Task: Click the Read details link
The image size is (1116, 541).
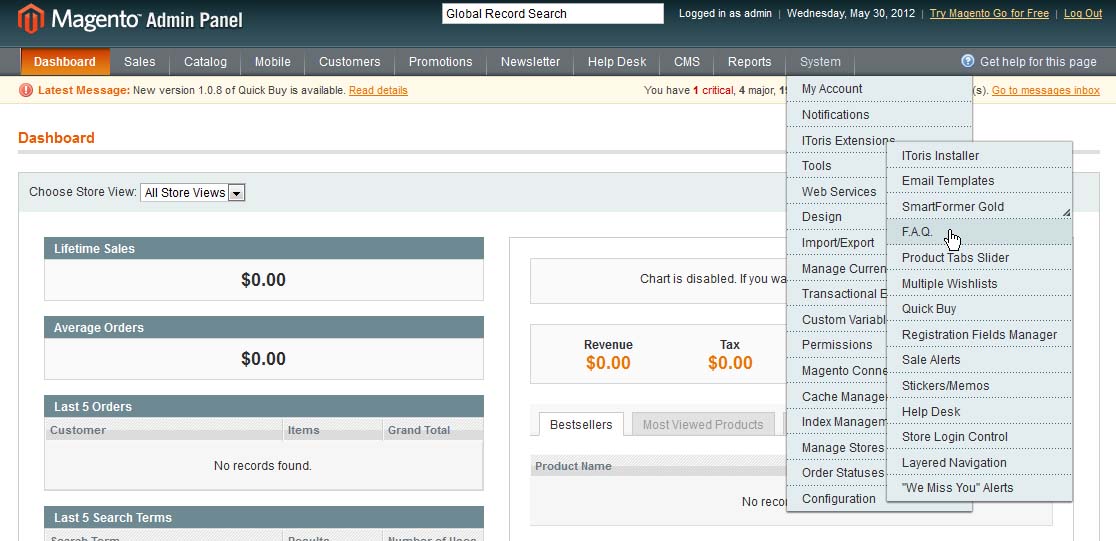Action: pos(378,90)
